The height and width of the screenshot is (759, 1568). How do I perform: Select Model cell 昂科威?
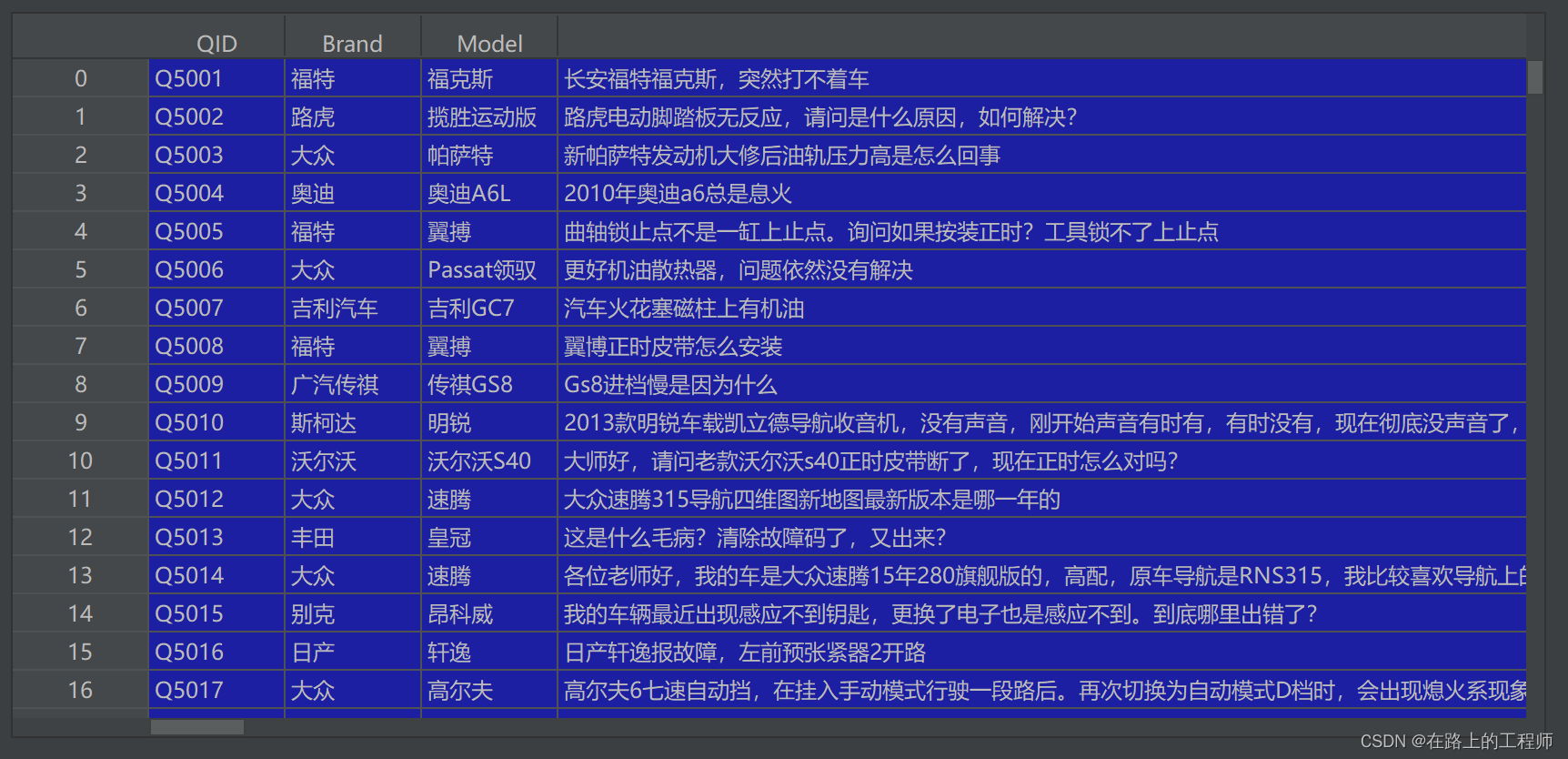tap(489, 614)
